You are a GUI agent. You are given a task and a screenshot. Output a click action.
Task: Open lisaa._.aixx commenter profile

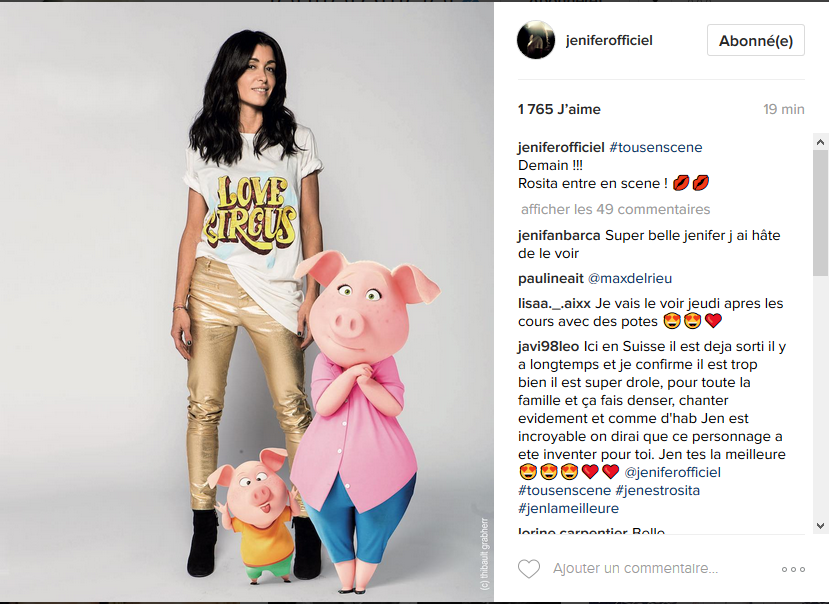554,304
